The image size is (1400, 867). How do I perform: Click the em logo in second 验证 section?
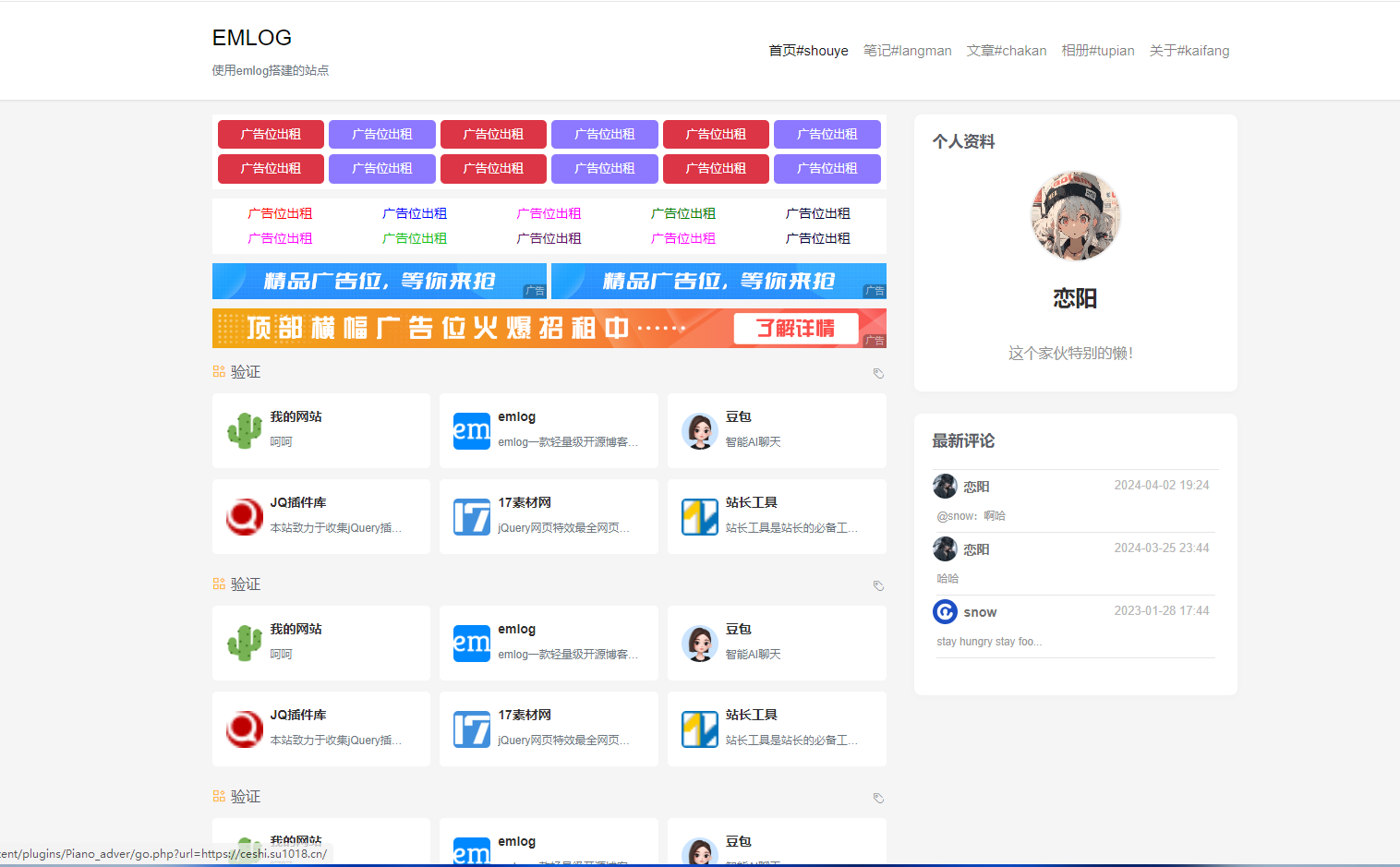coord(472,644)
